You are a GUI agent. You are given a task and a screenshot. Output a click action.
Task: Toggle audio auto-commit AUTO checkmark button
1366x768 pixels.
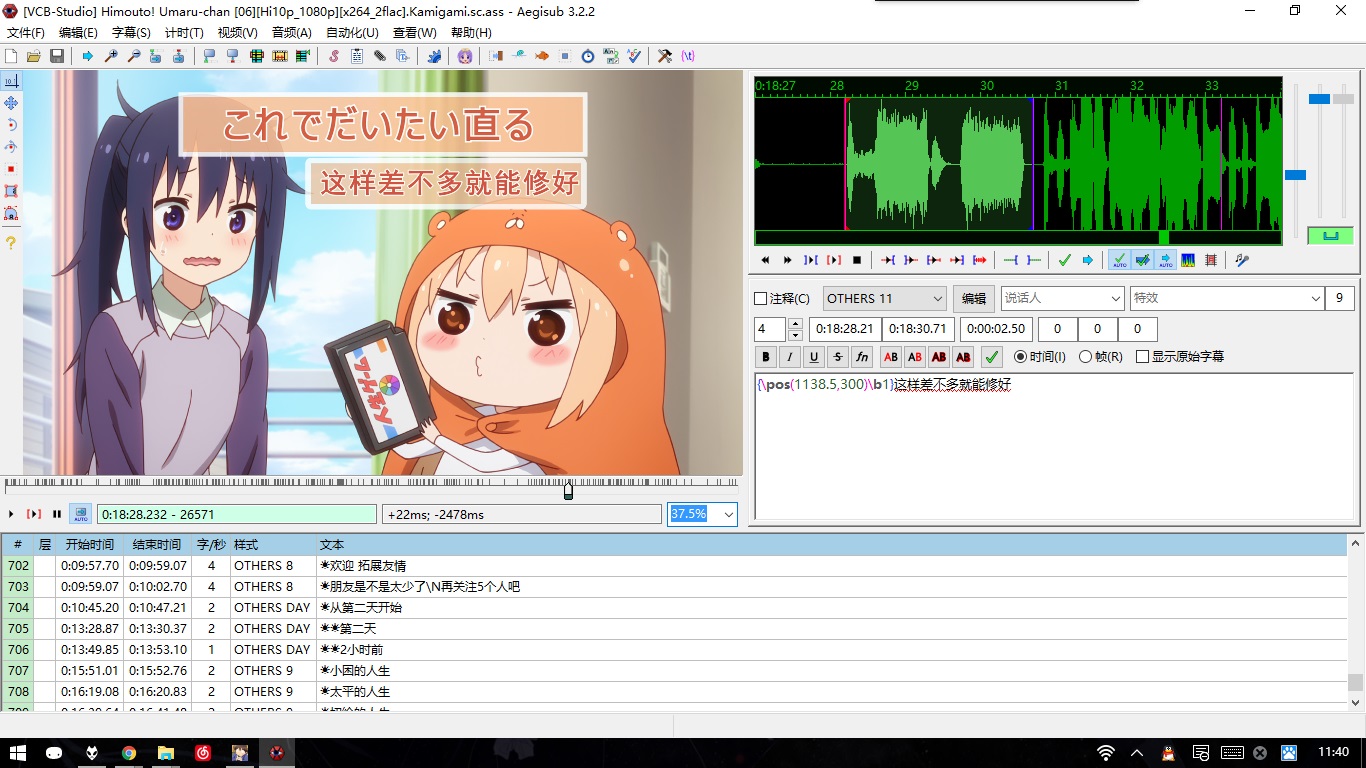pos(1119,260)
